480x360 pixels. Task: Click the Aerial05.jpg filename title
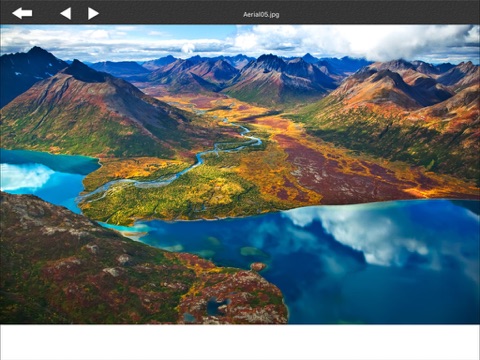pos(261,15)
